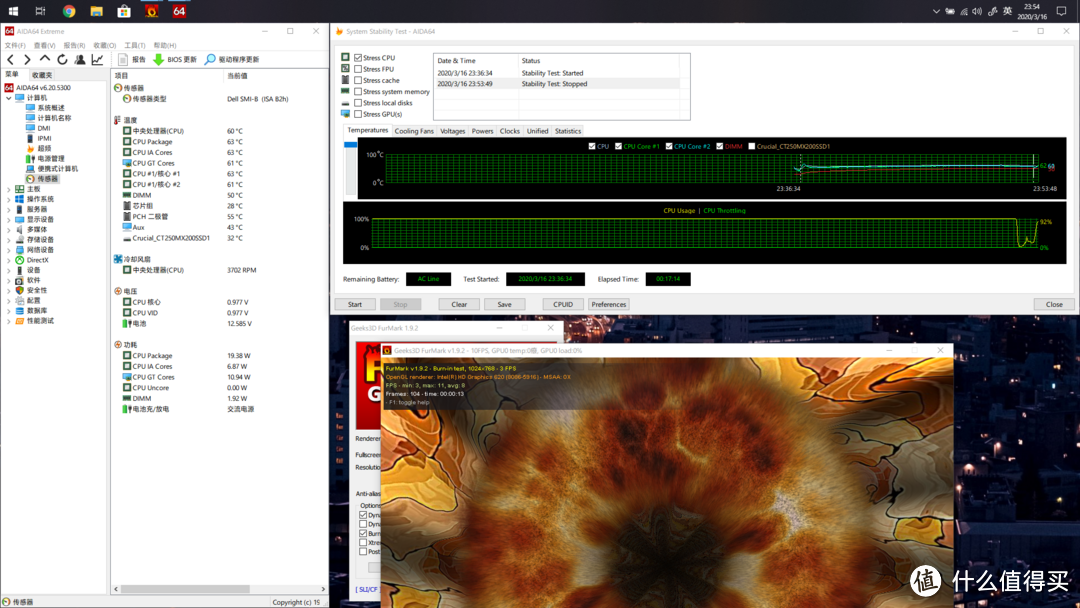Expand the 存储设备 tree node
Screen dimensions: 1080x608
(9, 240)
